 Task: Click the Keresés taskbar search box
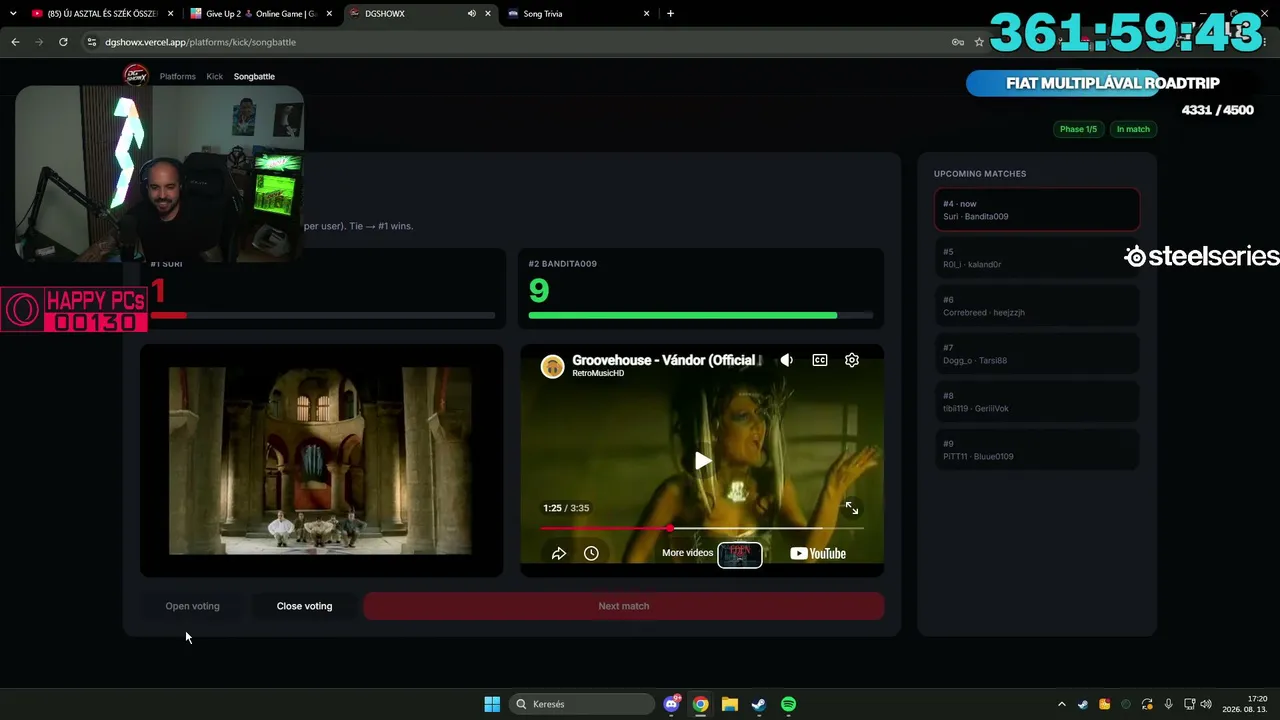584,704
